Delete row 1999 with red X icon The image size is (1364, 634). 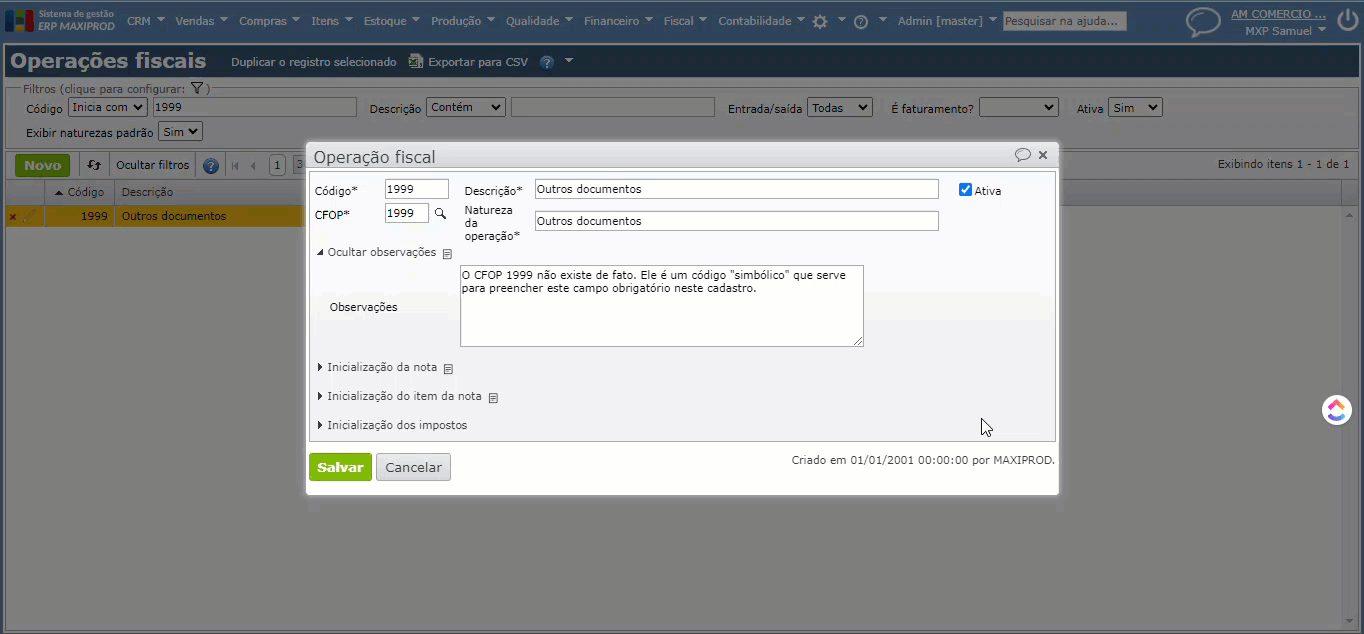pos(13,217)
